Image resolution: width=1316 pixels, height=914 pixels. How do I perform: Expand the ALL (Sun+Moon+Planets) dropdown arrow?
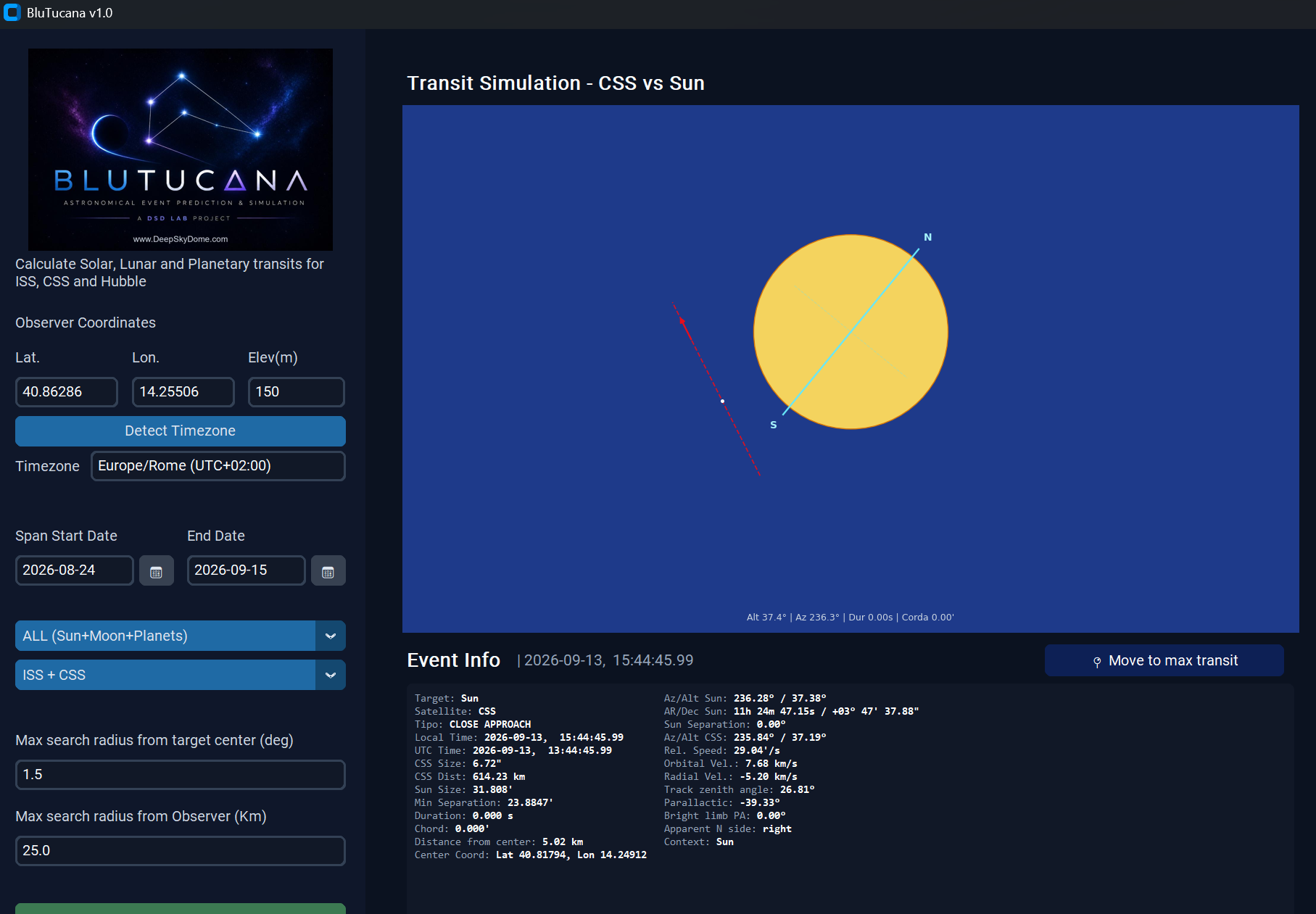click(x=331, y=636)
